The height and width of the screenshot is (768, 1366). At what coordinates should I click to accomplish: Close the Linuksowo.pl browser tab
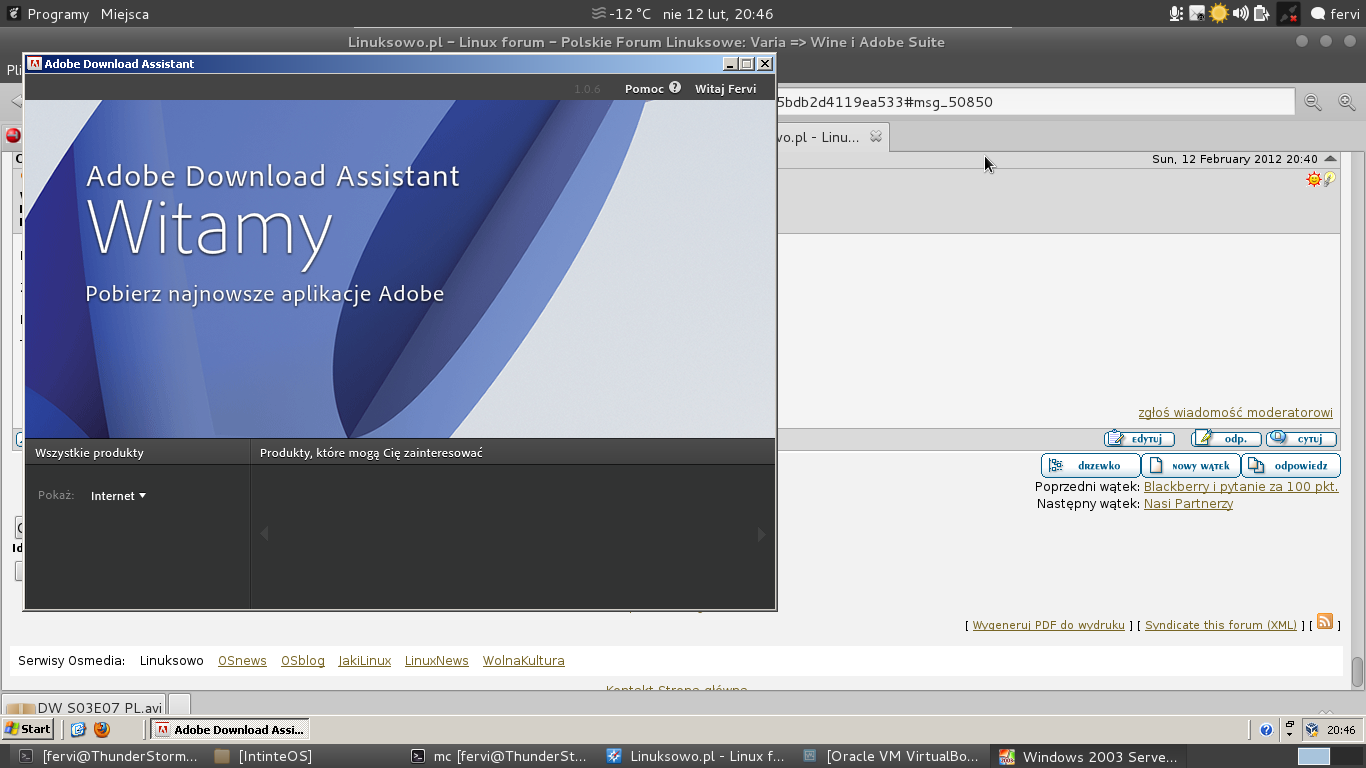point(876,137)
